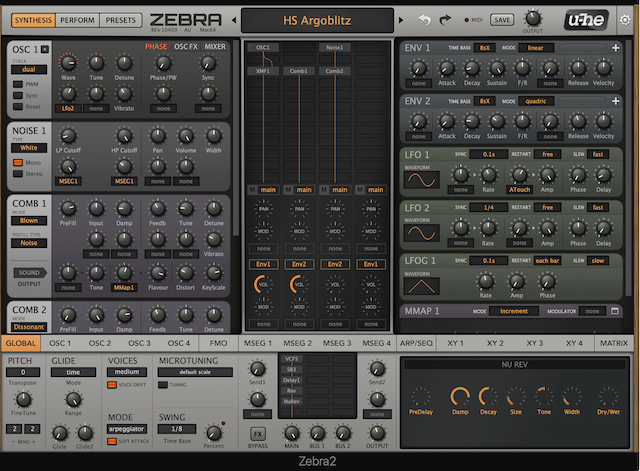Image resolution: width=640 pixels, height=471 pixels.
Task: Click the Transpose value field
Action: point(23,372)
